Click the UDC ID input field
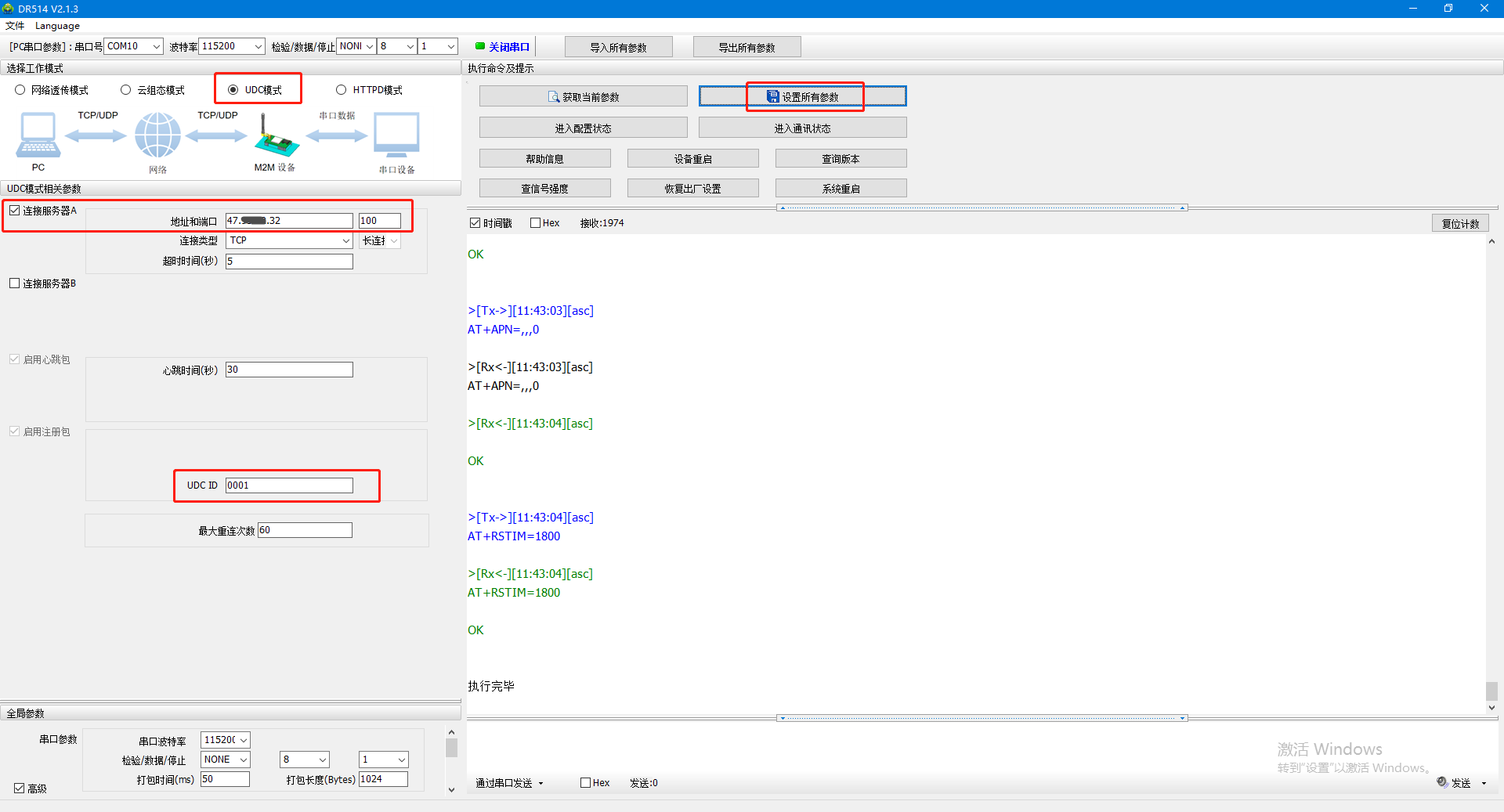 pos(289,485)
